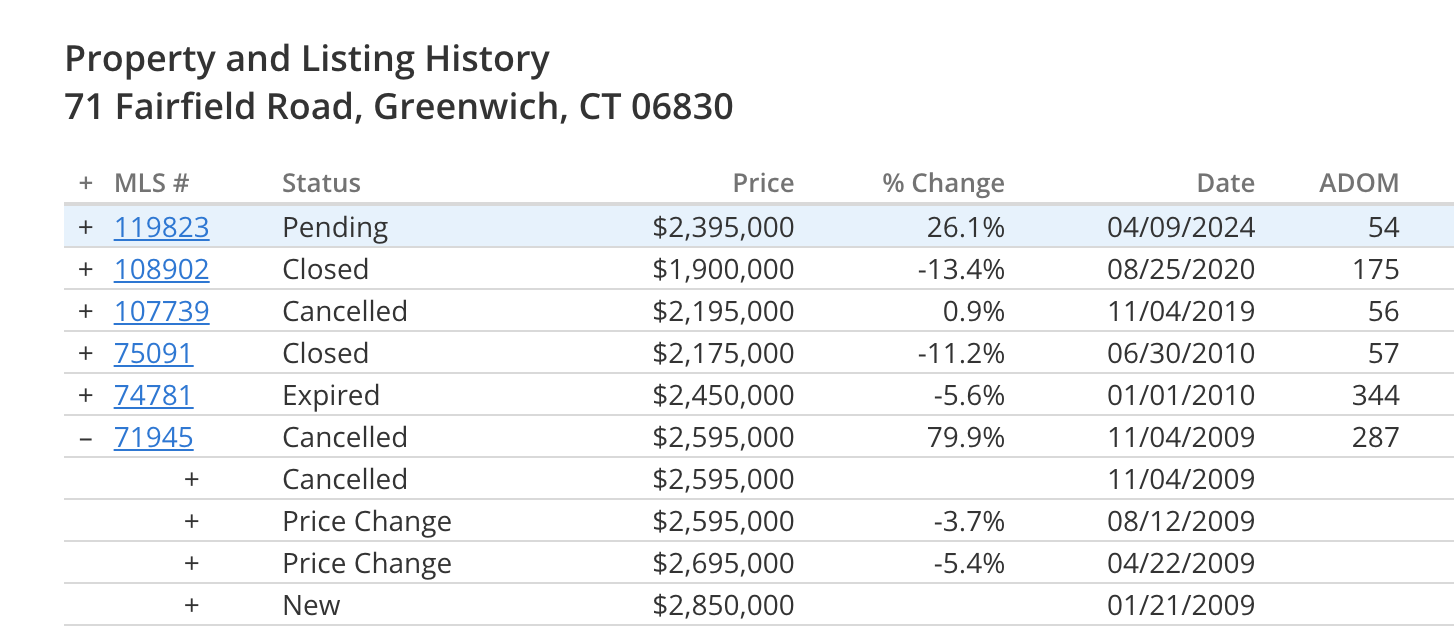Click the Date column header
The image size is (1454, 628).
tap(1226, 183)
